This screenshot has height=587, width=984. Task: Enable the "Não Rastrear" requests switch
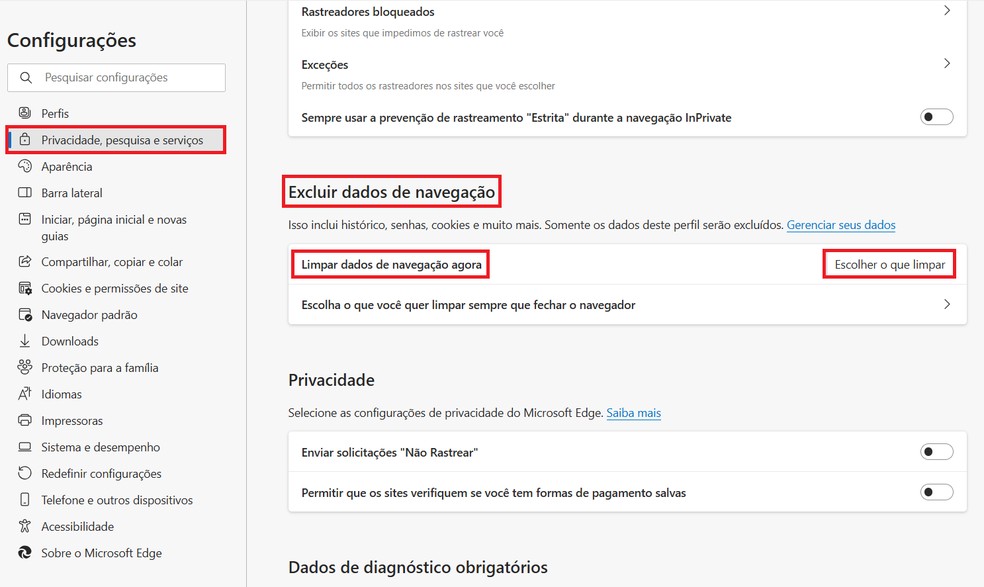[x=936, y=452]
